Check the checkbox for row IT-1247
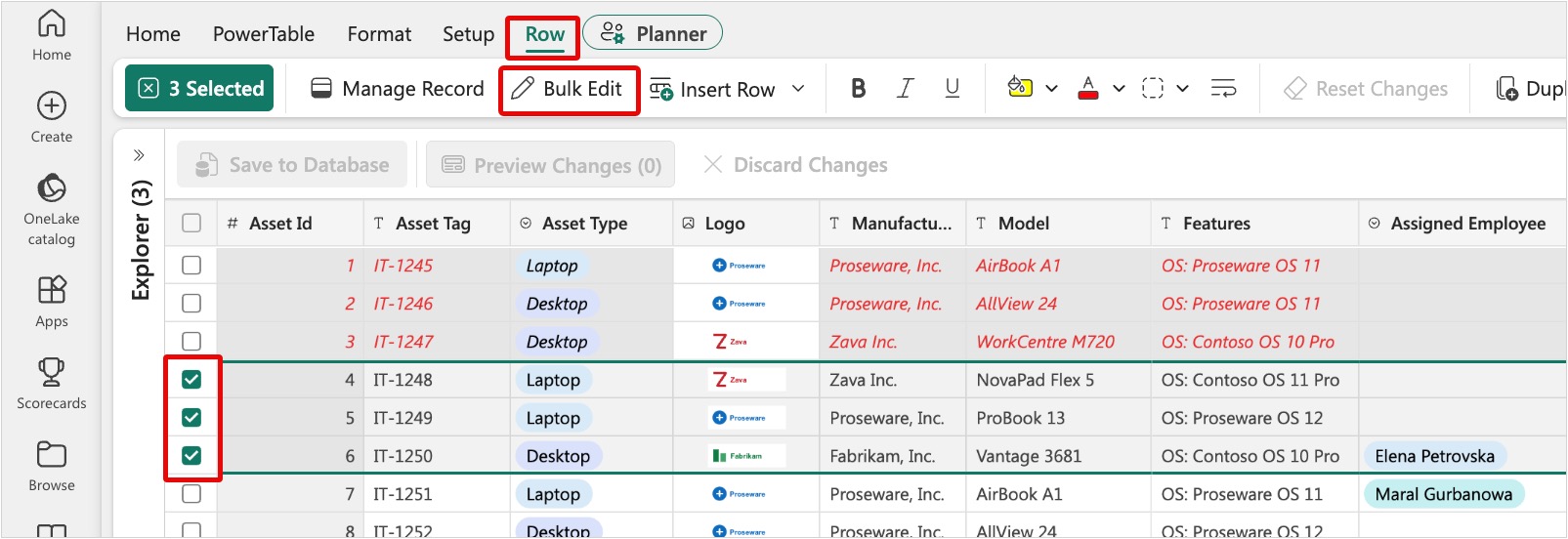Screen dimensions: 1568x539 click(x=191, y=342)
